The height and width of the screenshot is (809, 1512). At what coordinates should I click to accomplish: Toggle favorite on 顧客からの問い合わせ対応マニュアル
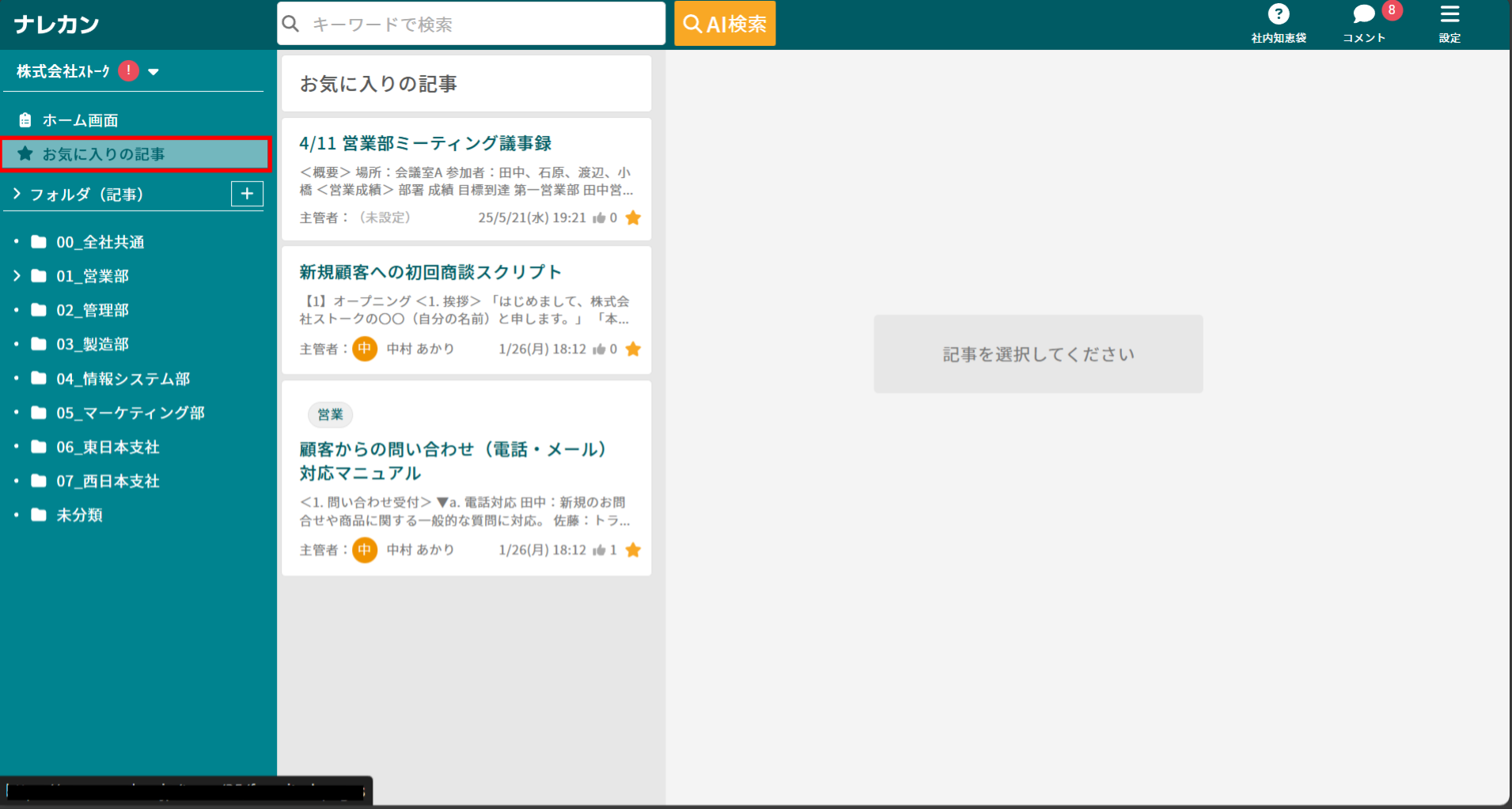coord(632,550)
